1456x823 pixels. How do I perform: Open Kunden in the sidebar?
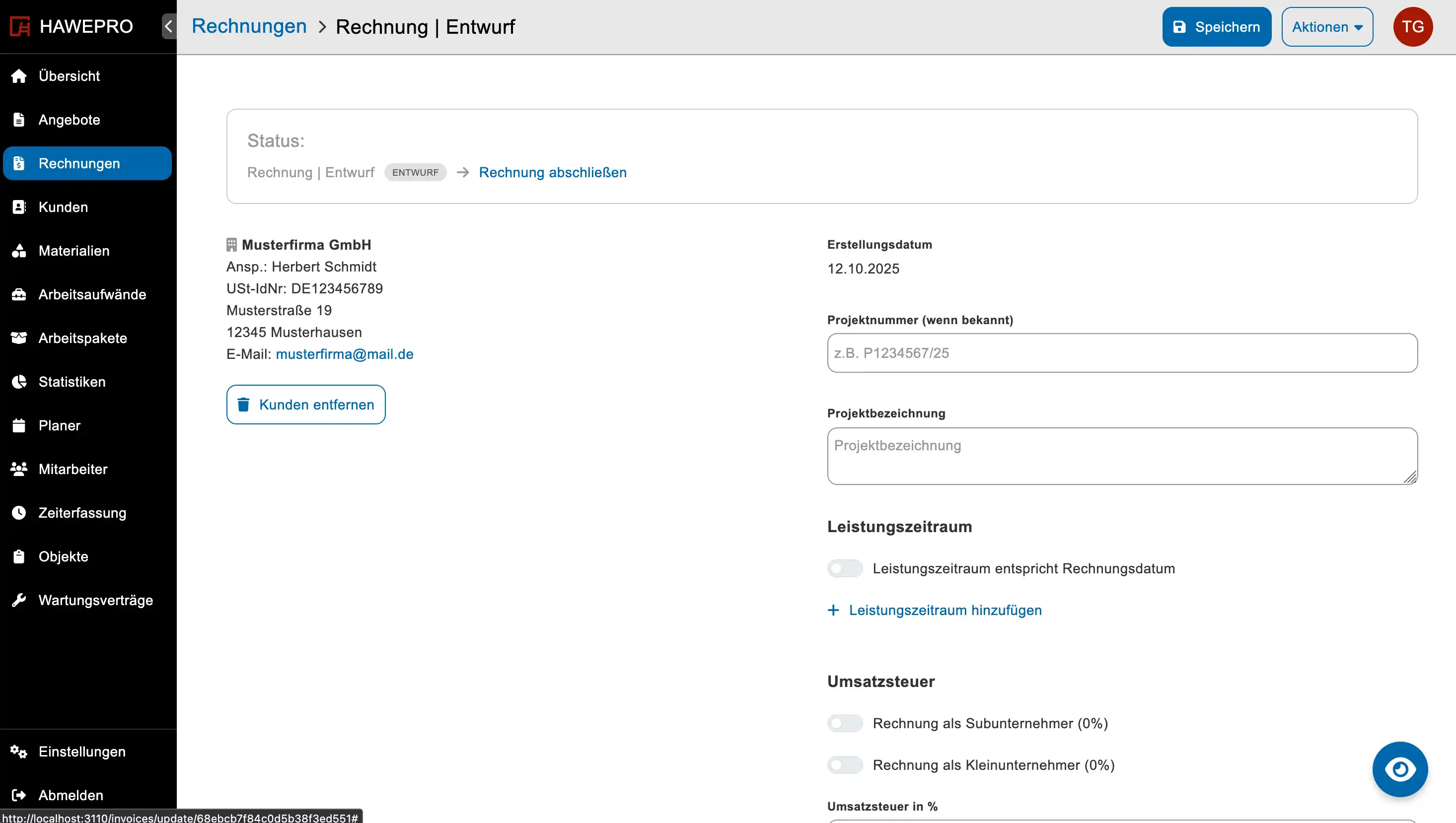click(64, 207)
